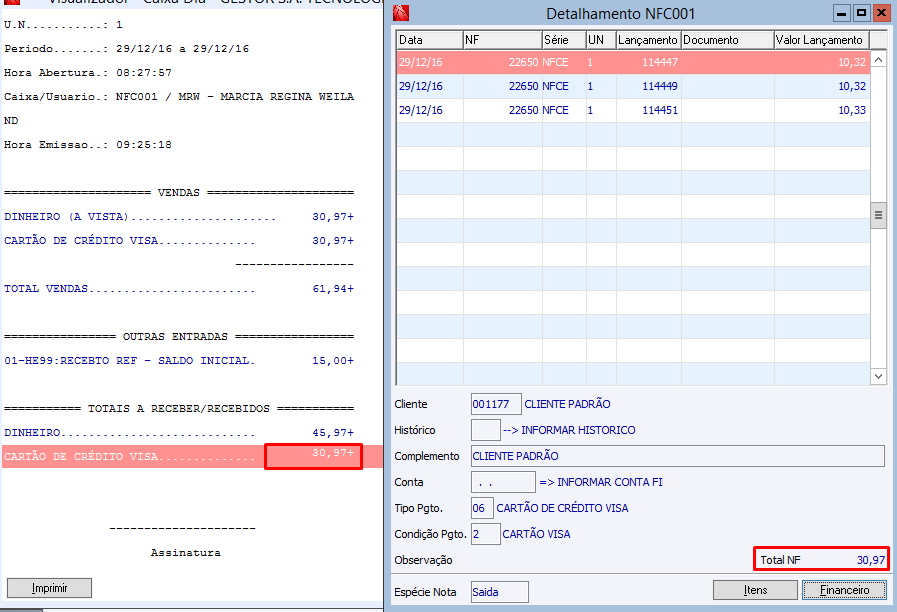
Task: Maximize the Detalhamento NFC001 window
Action: click(x=861, y=13)
